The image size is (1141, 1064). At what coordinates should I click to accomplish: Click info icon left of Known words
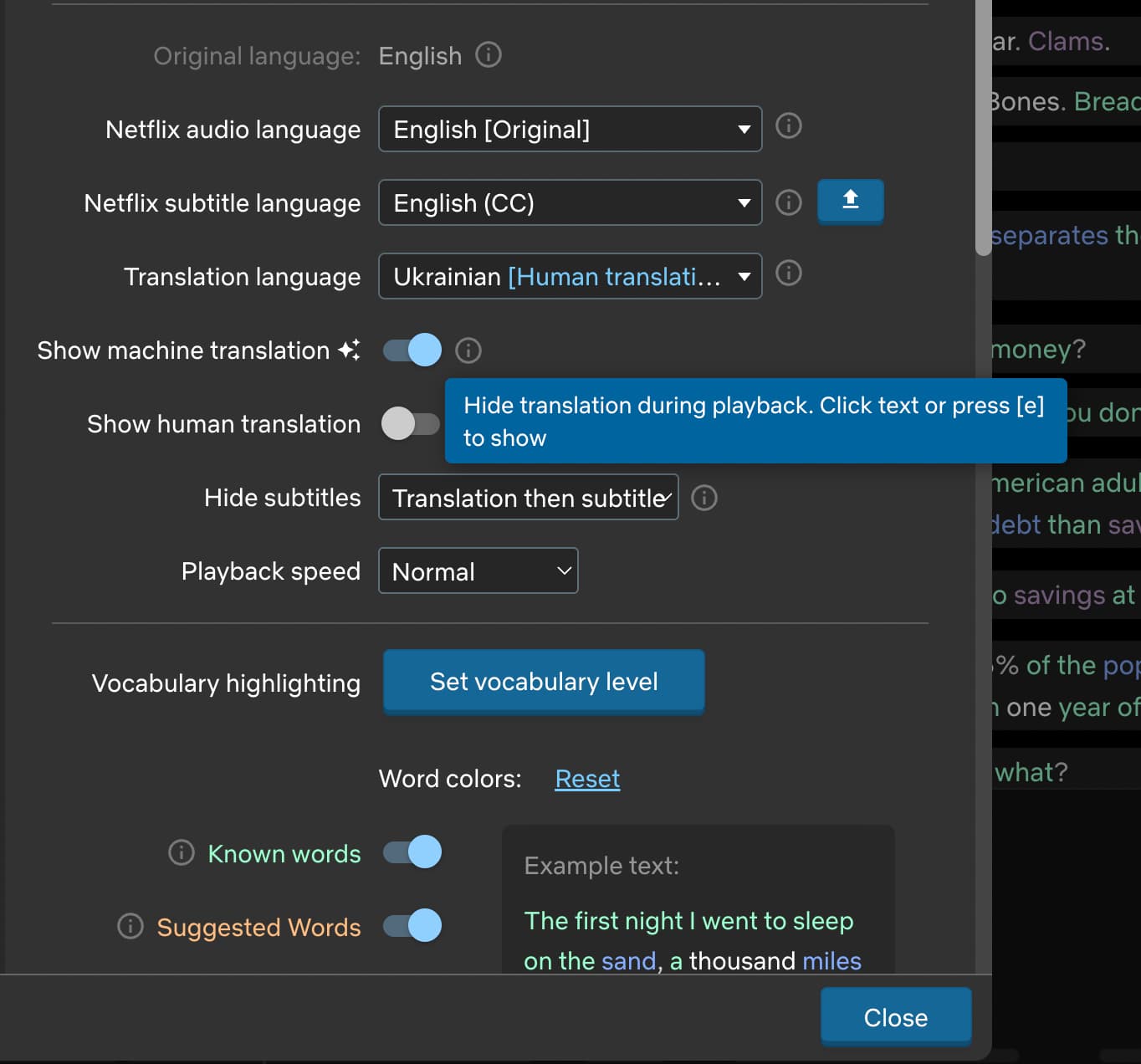coord(182,852)
